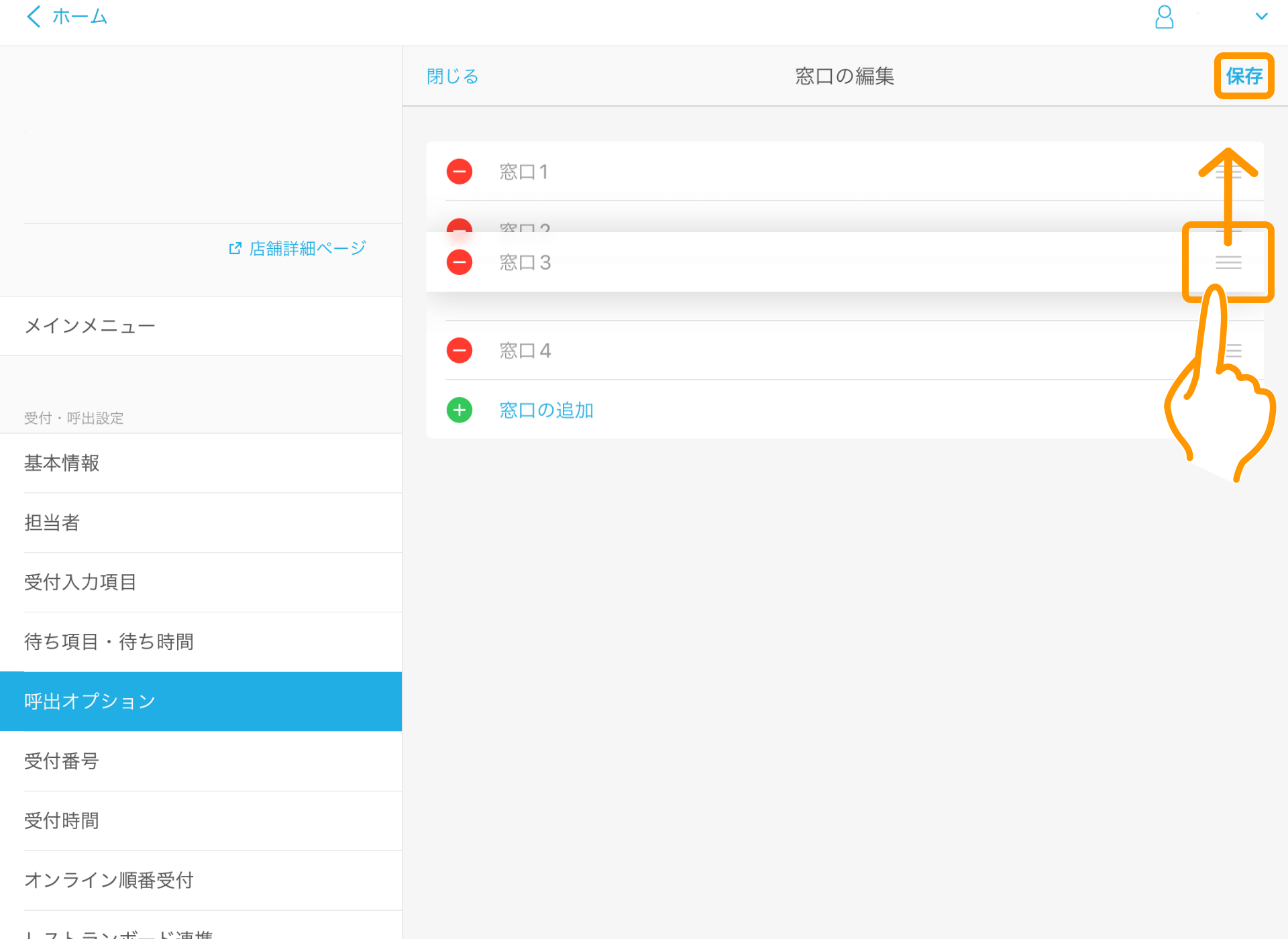
Task: Tap the back chevron beside ホーム
Action: click(34, 17)
